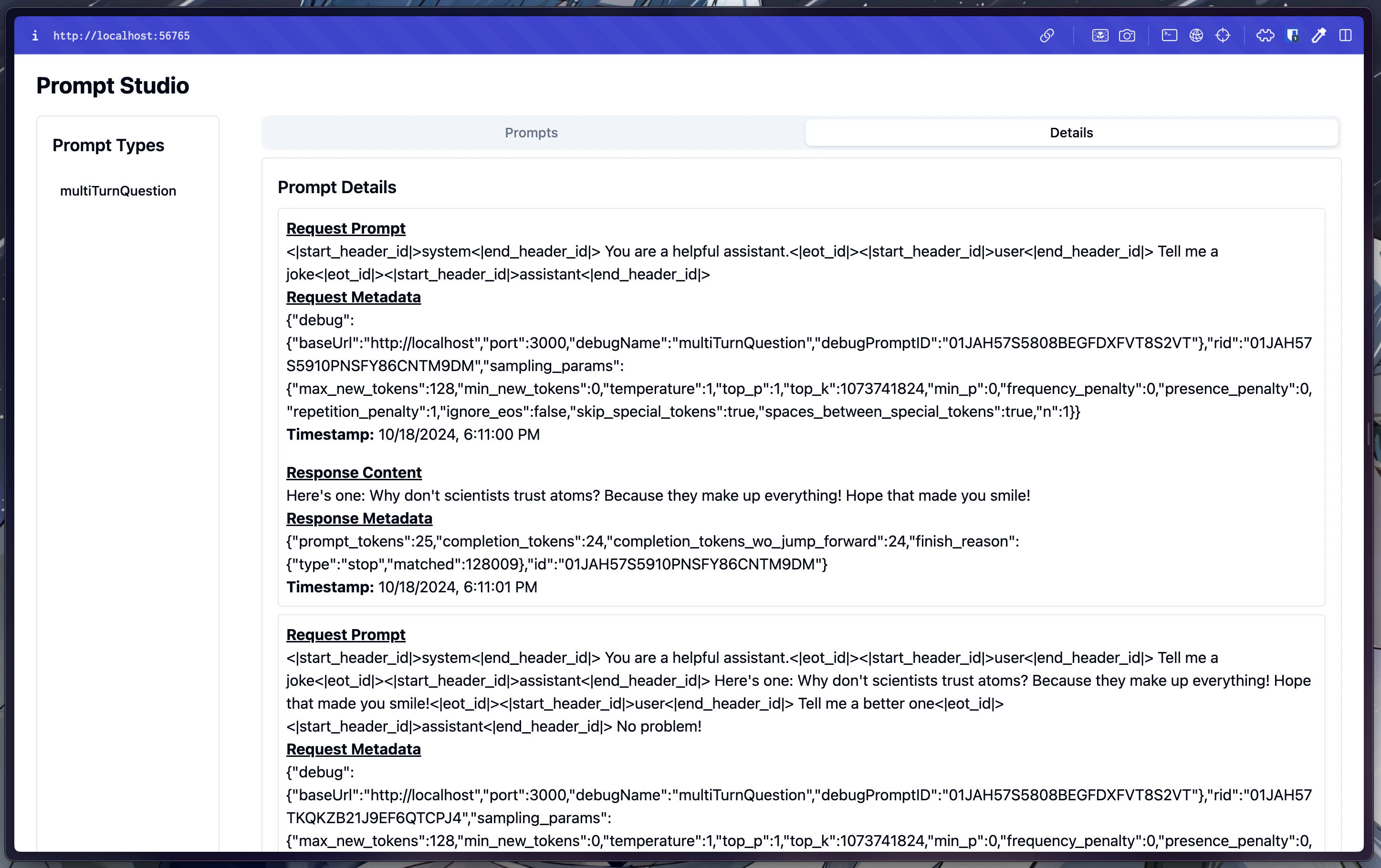Select the Details tab

[x=1071, y=133]
